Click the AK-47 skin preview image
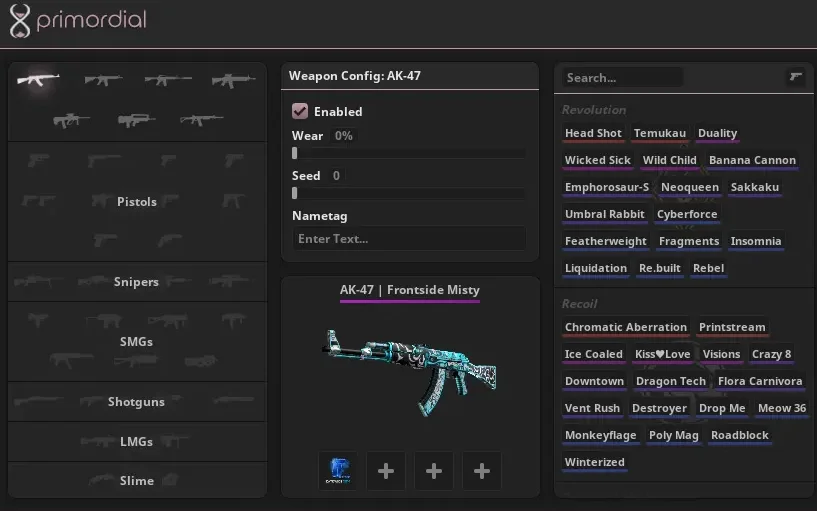This screenshot has height=511, width=817. coord(409,369)
